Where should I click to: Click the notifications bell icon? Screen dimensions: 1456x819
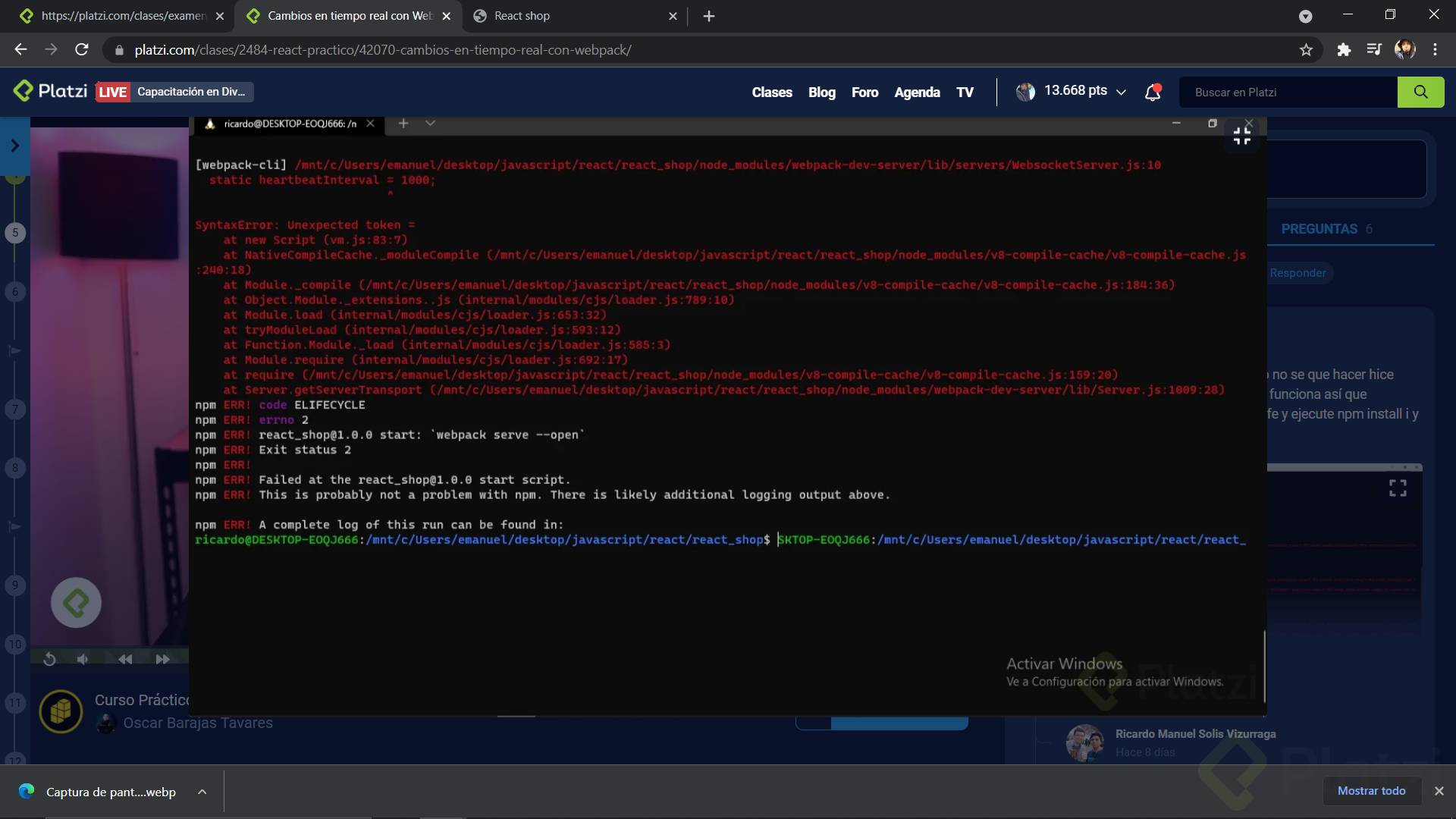(1153, 93)
